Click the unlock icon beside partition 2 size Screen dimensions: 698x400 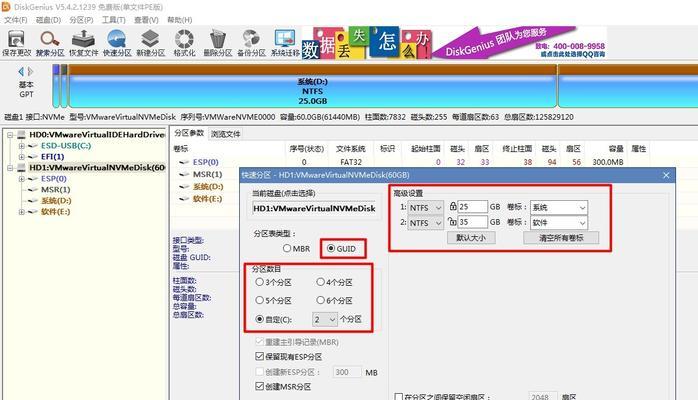pyautogui.click(x=452, y=221)
